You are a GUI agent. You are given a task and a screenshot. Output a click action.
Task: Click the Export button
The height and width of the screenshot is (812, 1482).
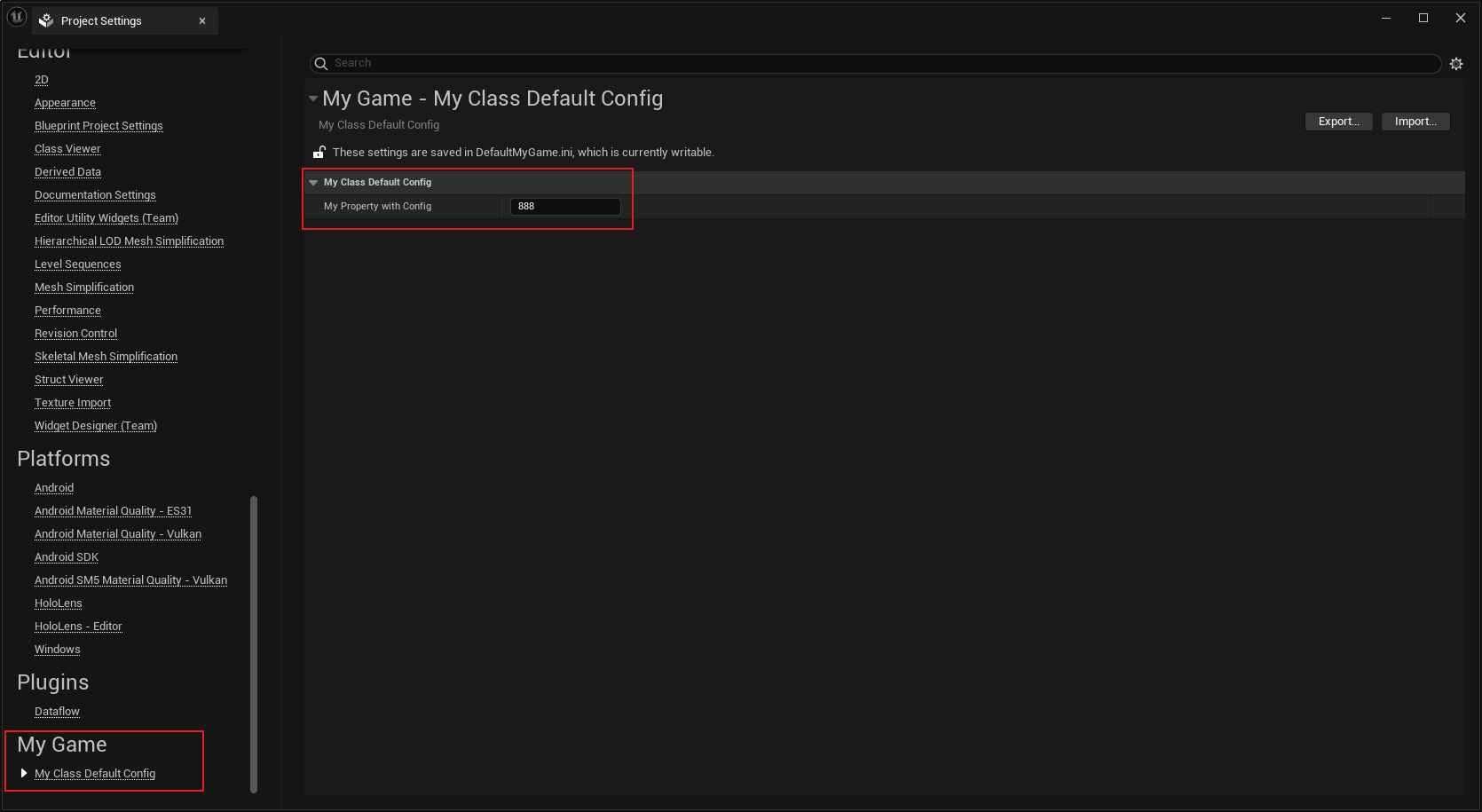point(1338,122)
